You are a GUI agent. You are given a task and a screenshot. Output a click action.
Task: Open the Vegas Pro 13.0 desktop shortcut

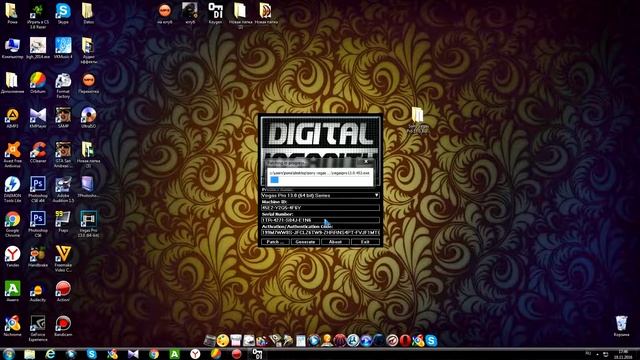pyautogui.click(x=88, y=224)
